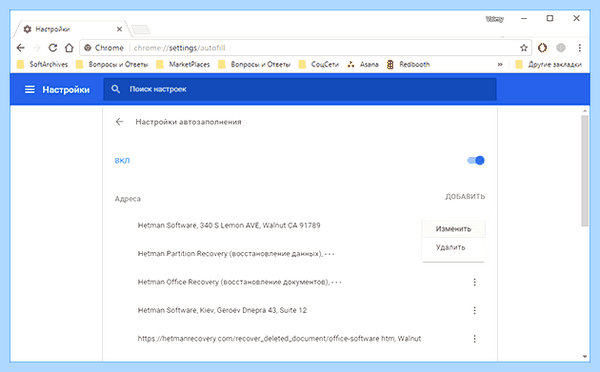The width and height of the screenshot is (600, 372).
Task: Close the Настройки tab
Action: click(x=119, y=29)
